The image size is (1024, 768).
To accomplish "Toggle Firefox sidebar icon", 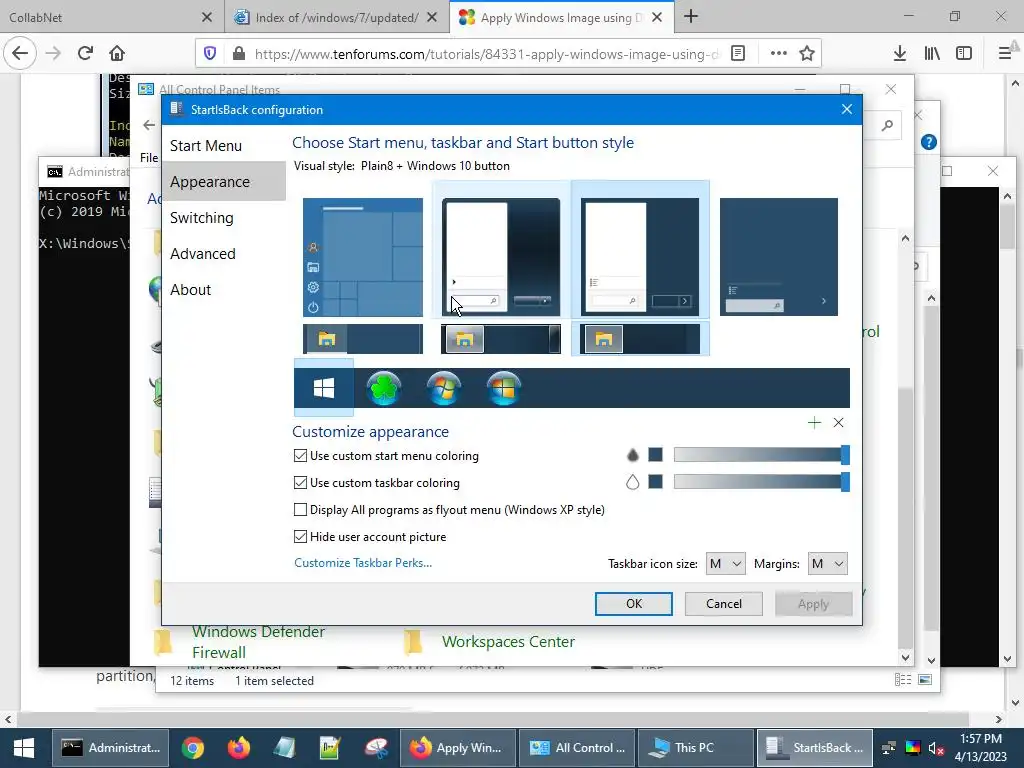I will coord(964,53).
